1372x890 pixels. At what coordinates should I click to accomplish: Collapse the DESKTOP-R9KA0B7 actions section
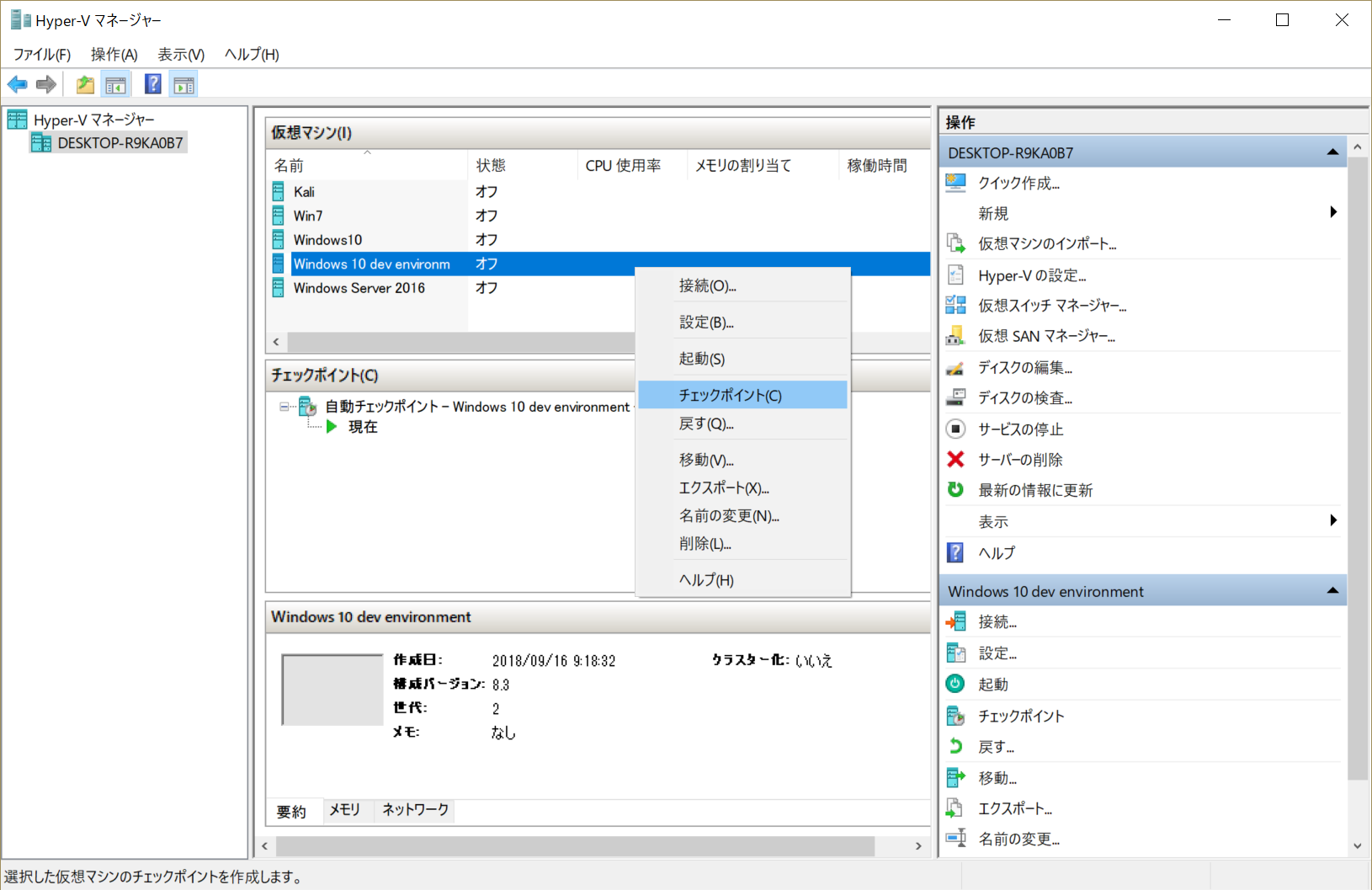pyautogui.click(x=1332, y=152)
